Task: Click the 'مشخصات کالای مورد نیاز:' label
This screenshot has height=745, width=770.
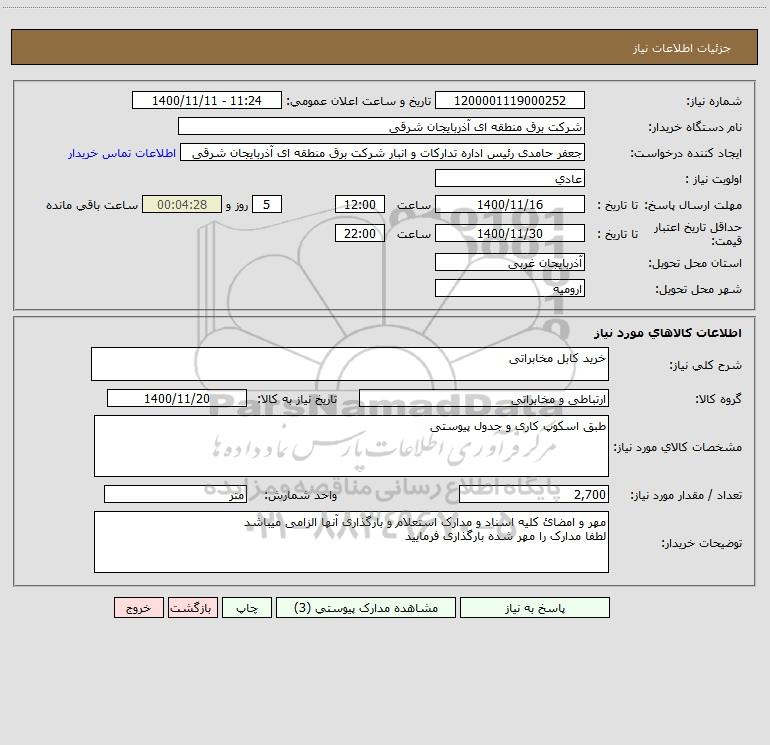Action: pyautogui.click(x=678, y=447)
